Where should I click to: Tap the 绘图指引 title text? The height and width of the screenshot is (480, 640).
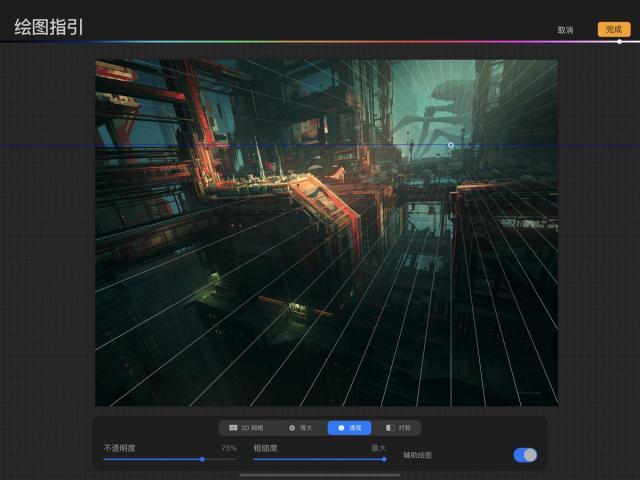(49, 27)
